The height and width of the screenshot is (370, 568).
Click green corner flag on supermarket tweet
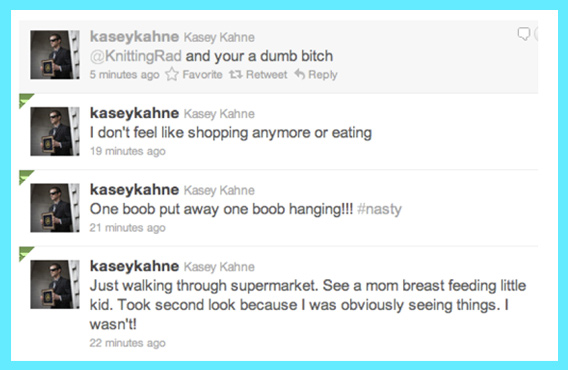pyautogui.click(x=26, y=253)
